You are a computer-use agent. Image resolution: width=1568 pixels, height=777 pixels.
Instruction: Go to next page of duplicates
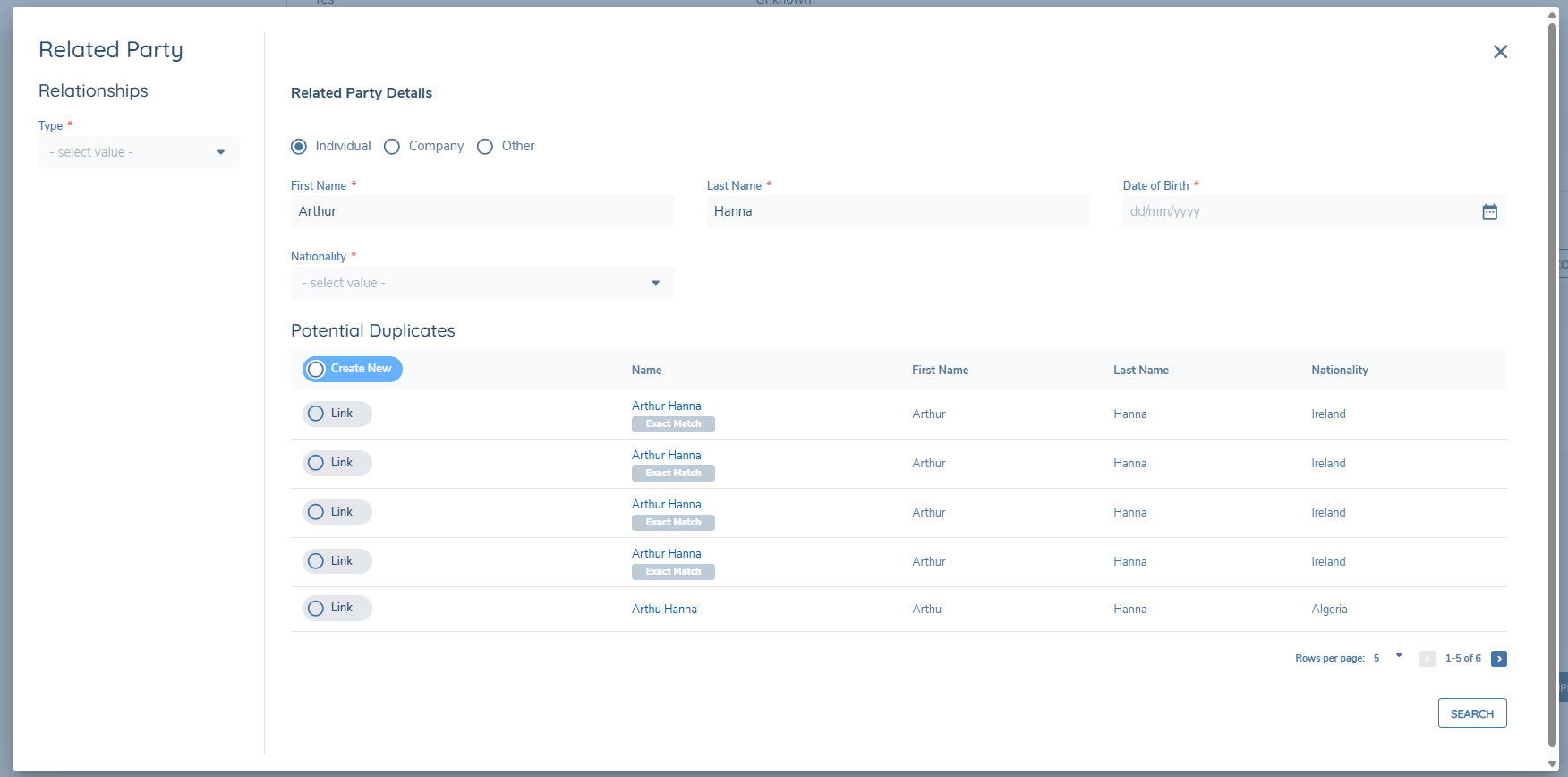pyautogui.click(x=1498, y=659)
